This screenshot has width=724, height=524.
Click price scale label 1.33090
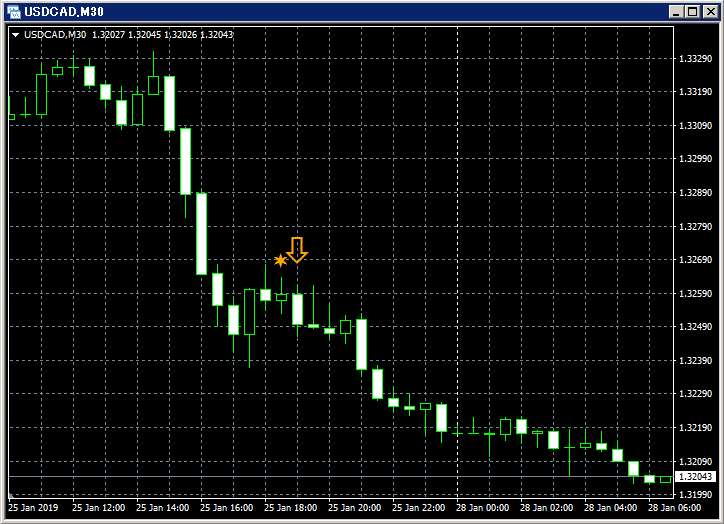pos(695,126)
